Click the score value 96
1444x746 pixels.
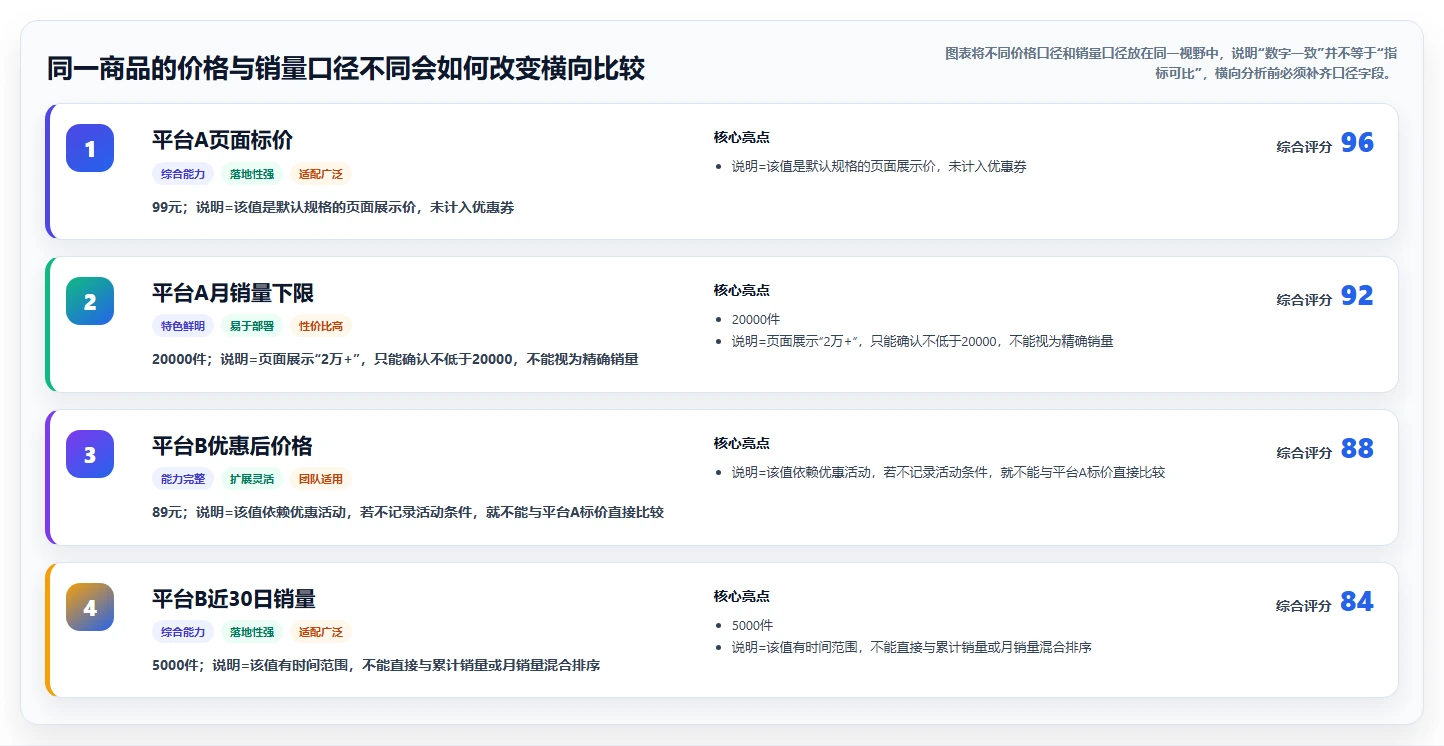pyautogui.click(x=1357, y=143)
